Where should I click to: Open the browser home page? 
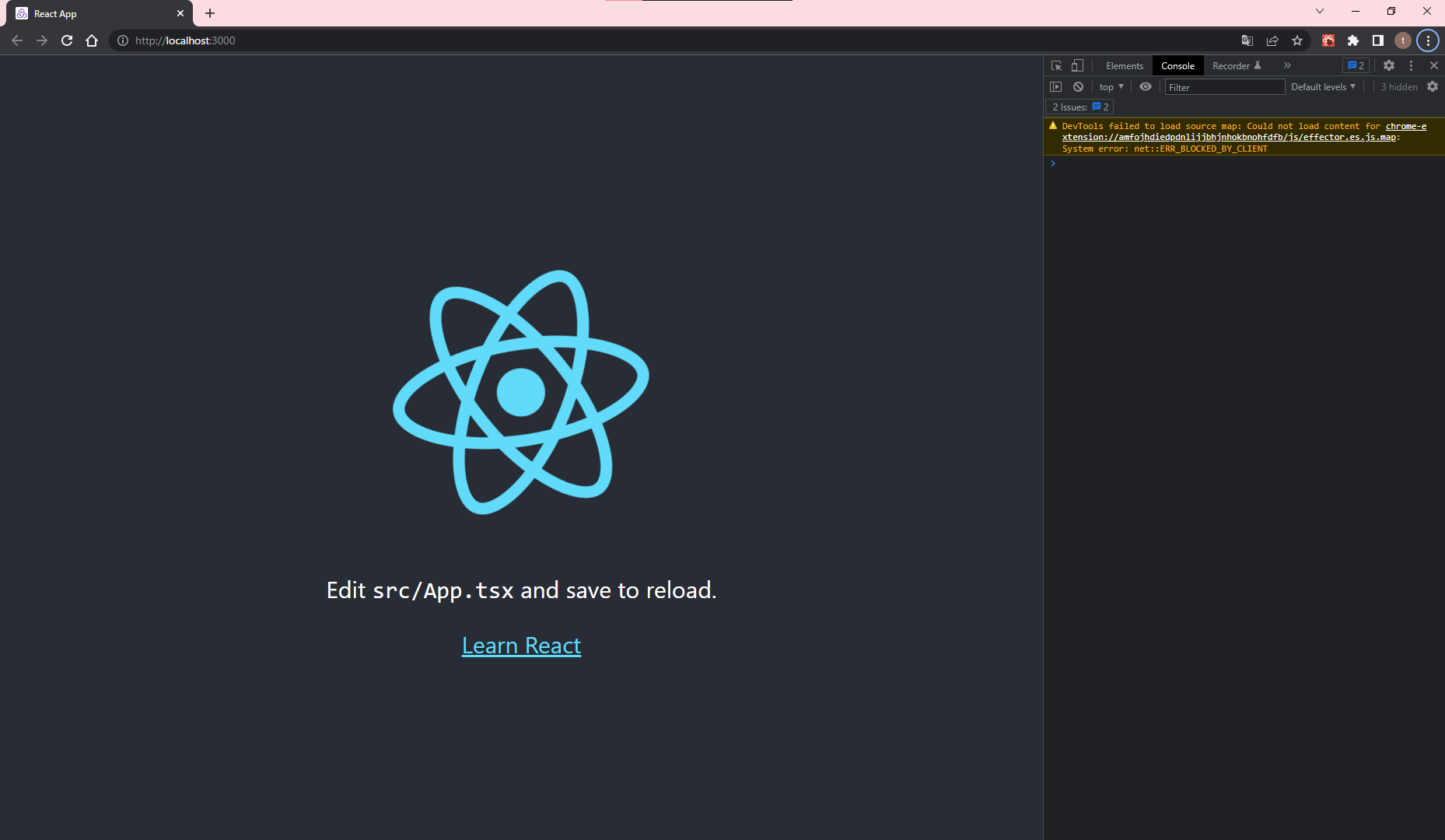pyautogui.click(x=92, y=40)
